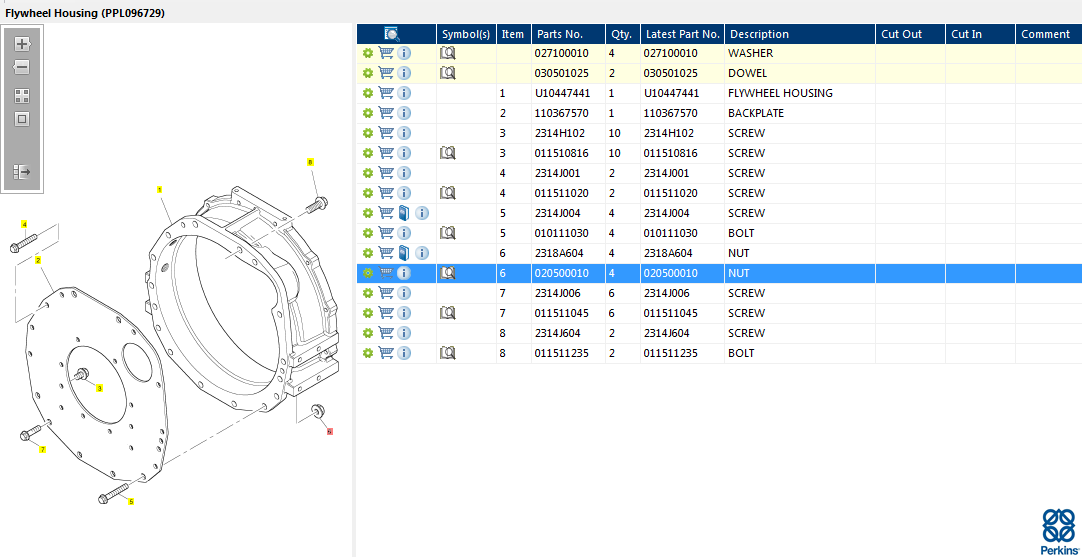Open info for BACKPLATE 110367570
Screen dimensions: 1082x557
pos(404,113)
